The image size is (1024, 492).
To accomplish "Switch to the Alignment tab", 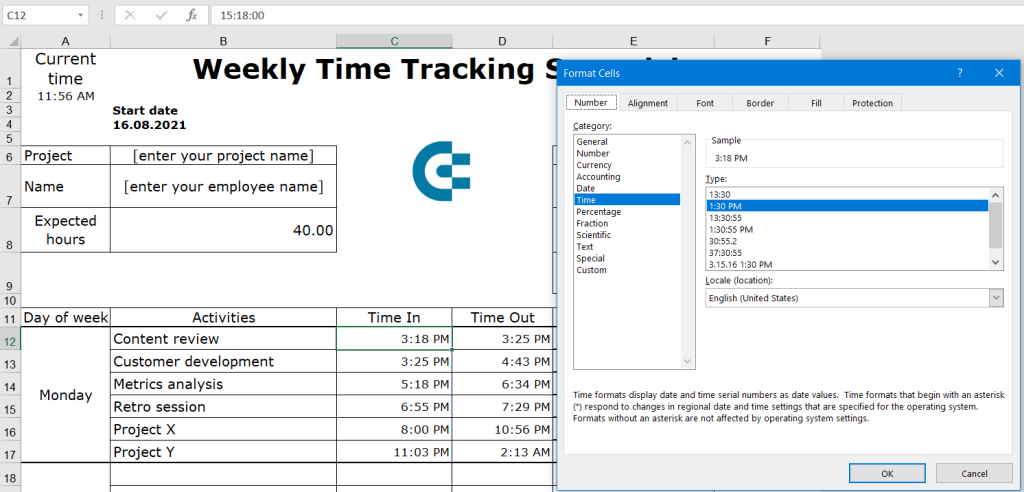I will 648,103.
